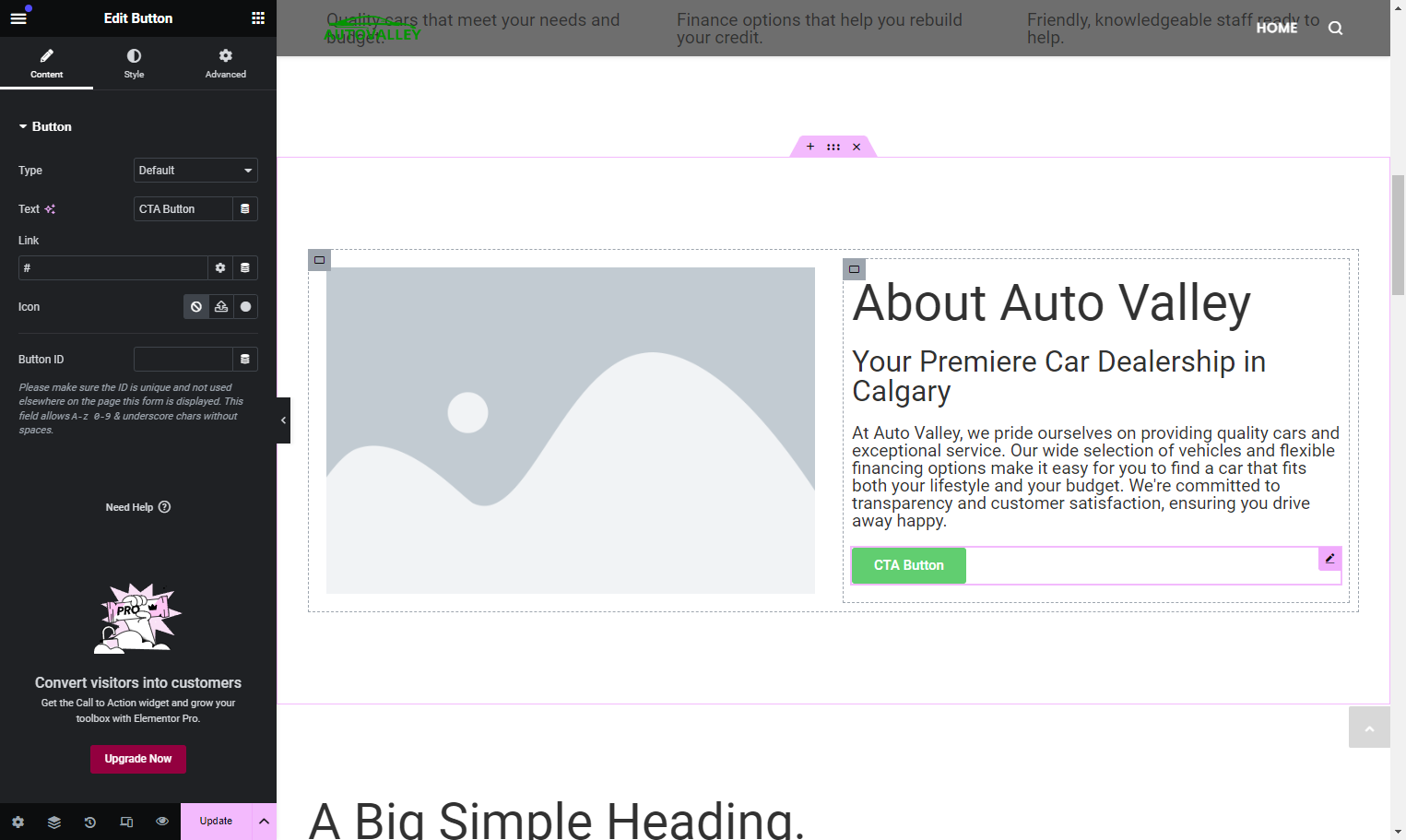Collapse the Button section
The height and width of the screenshot is (840, 1406).
[45, 126]
